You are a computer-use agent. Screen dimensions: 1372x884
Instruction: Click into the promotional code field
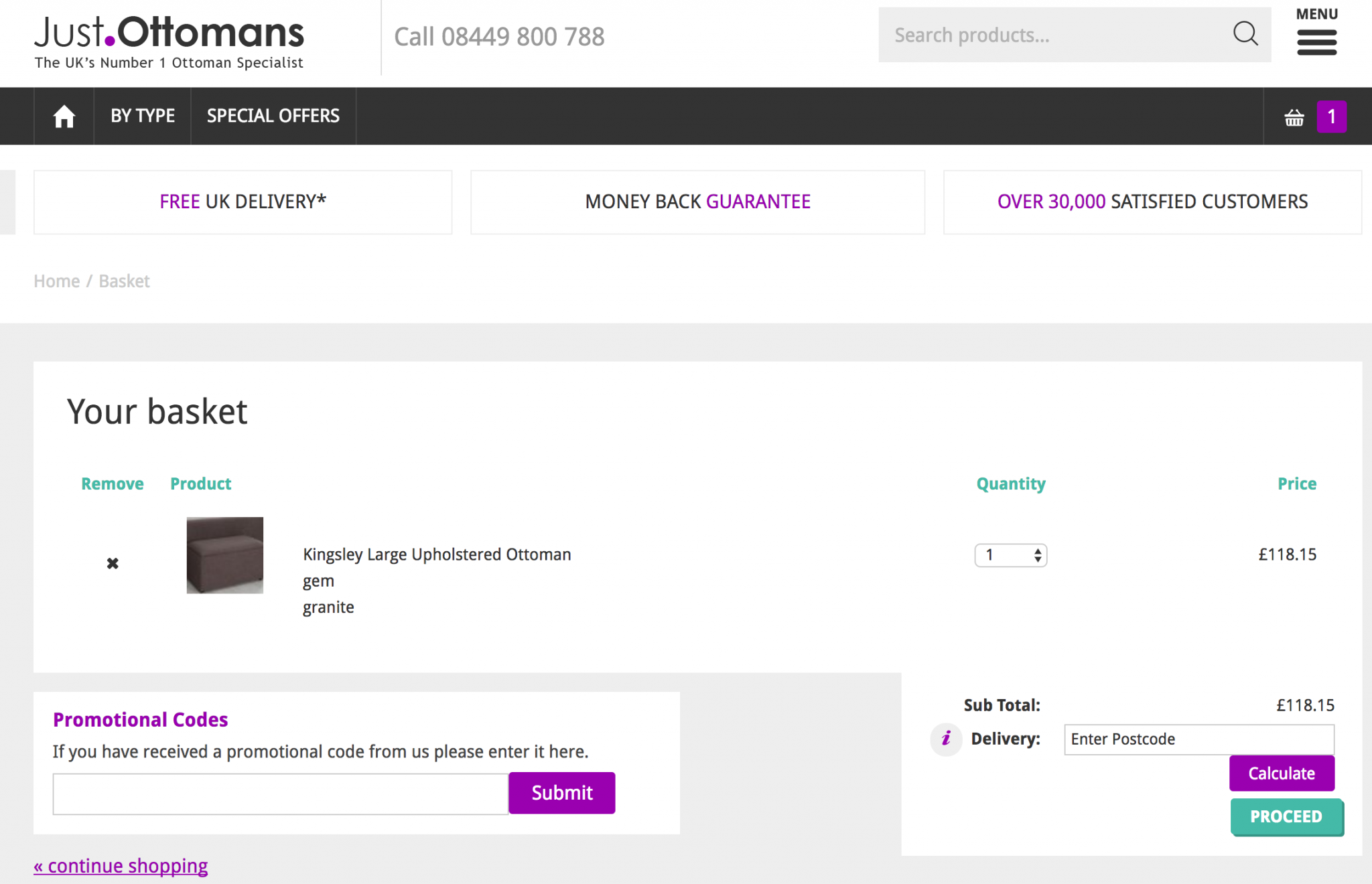tap(280, 794)
